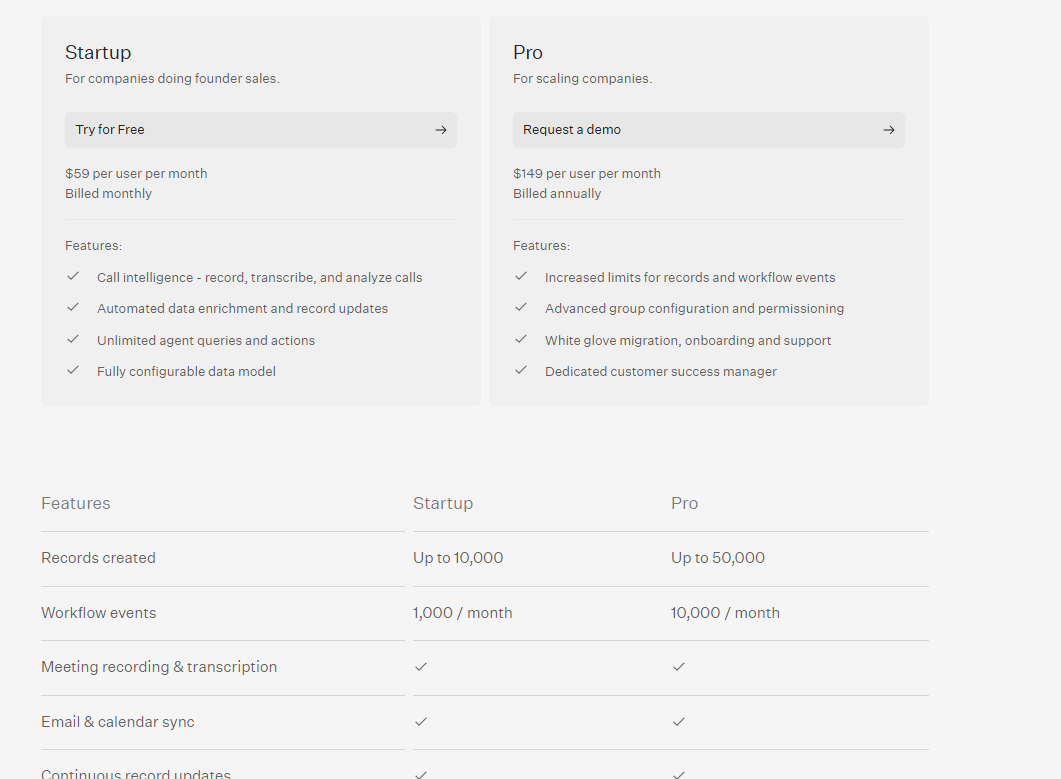This screenshot has width=1061, height=779.
Task: Click the checkmark beside Dedicated customer success manager
Action: click(521, 370)
